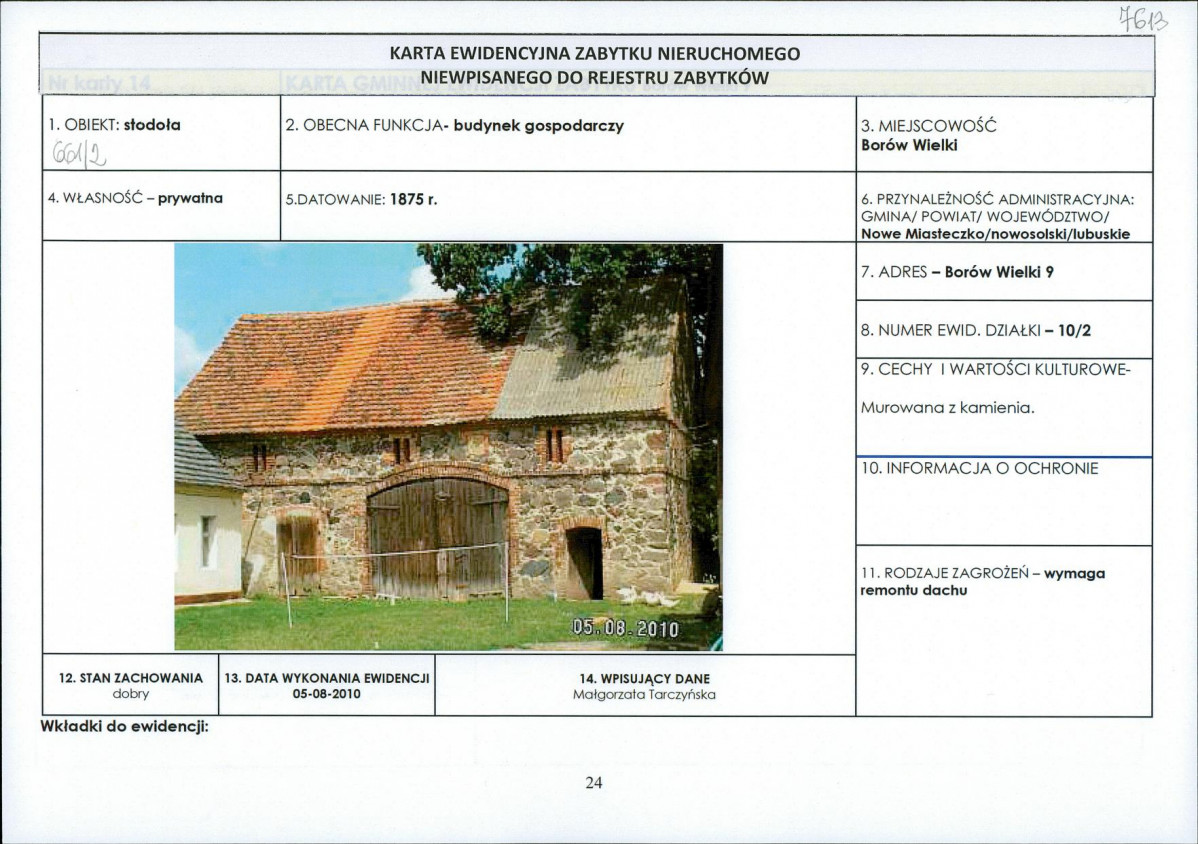The image size is (1198, 844).
Task: Click the handwritten number in top-right corner
Action: [x=1144, y=18]
